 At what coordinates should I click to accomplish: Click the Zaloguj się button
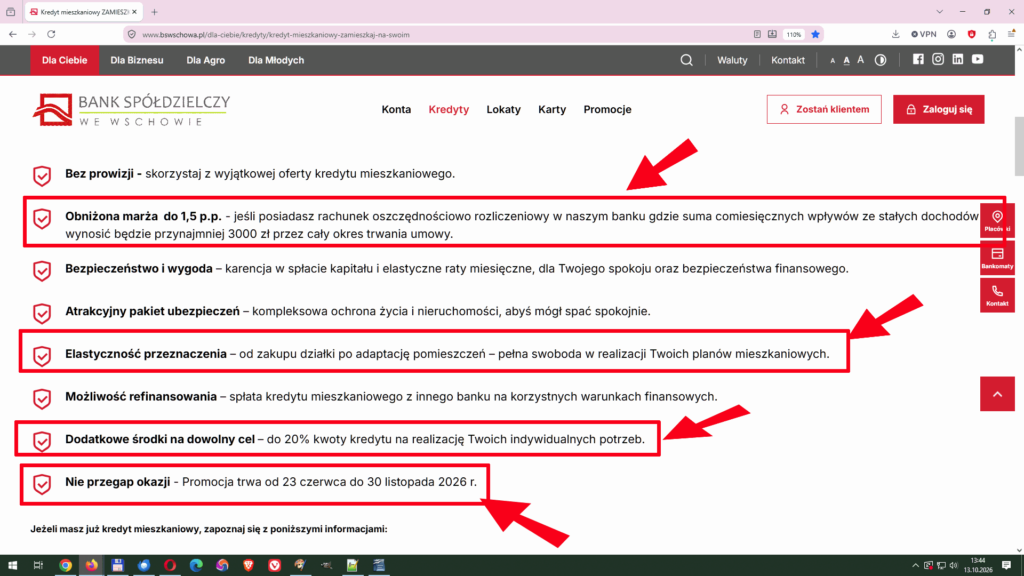938,109
